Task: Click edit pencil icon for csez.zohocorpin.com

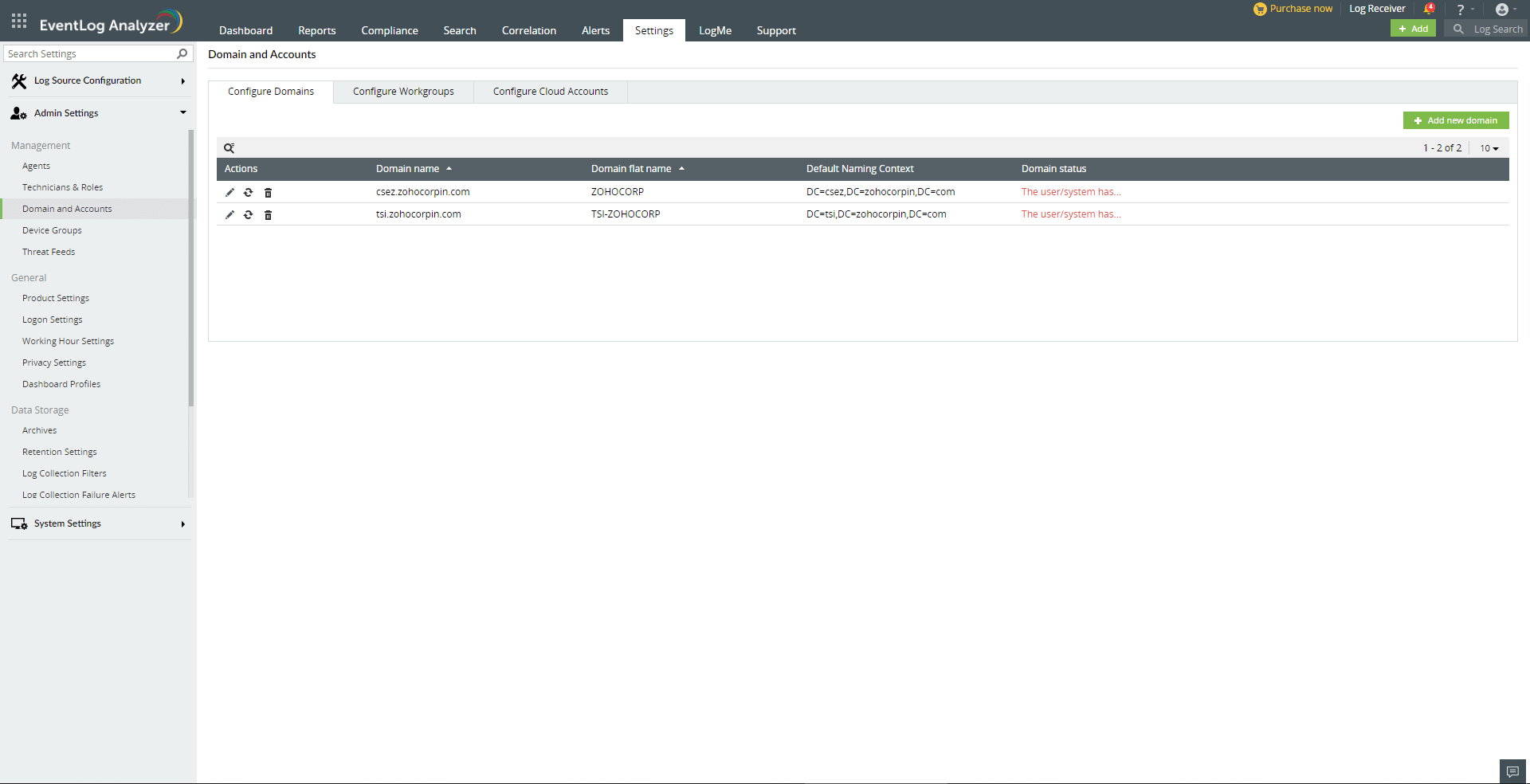Action: pos(229,192)
